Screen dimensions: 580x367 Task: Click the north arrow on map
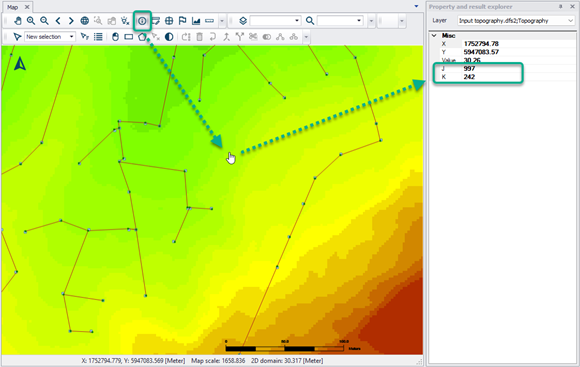click(20, 64)
